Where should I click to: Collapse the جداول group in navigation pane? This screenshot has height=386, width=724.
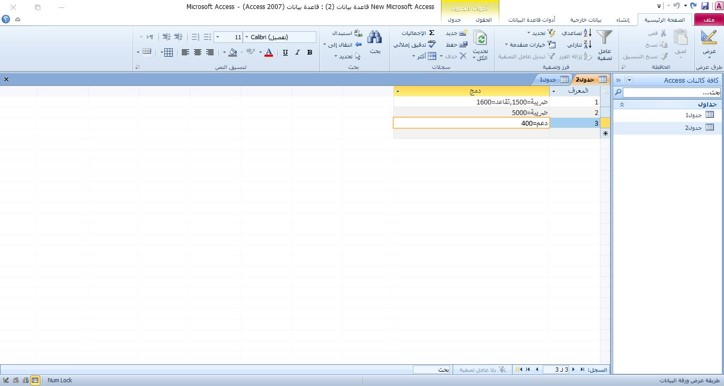click(x=621, y=105)
